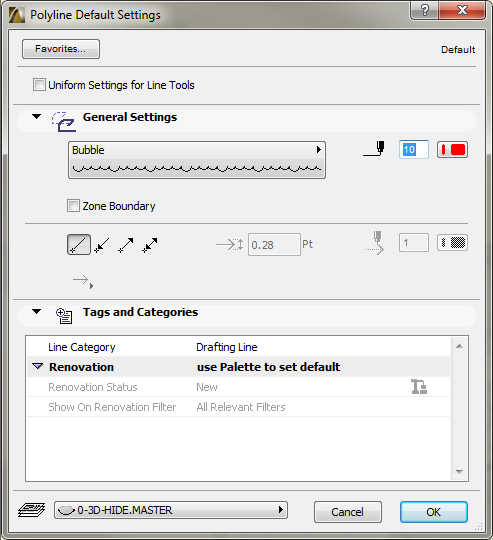493x540 pixels.
Task: Select arrowhead at start point option
Action: pos(102,245)
